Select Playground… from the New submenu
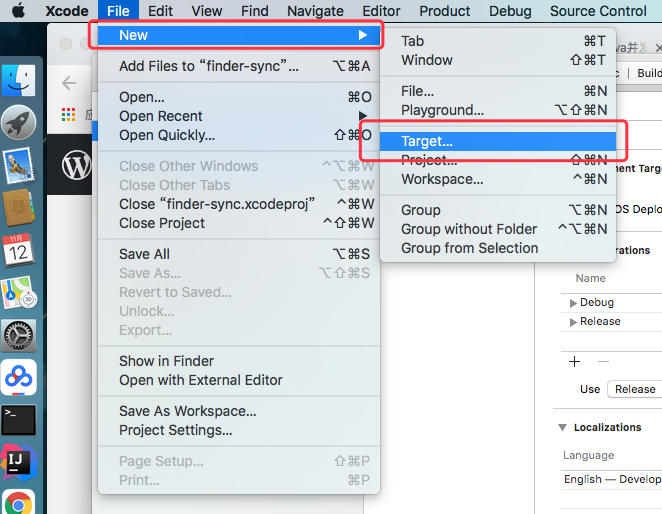 pyautogui.click(x=442, y=110)
